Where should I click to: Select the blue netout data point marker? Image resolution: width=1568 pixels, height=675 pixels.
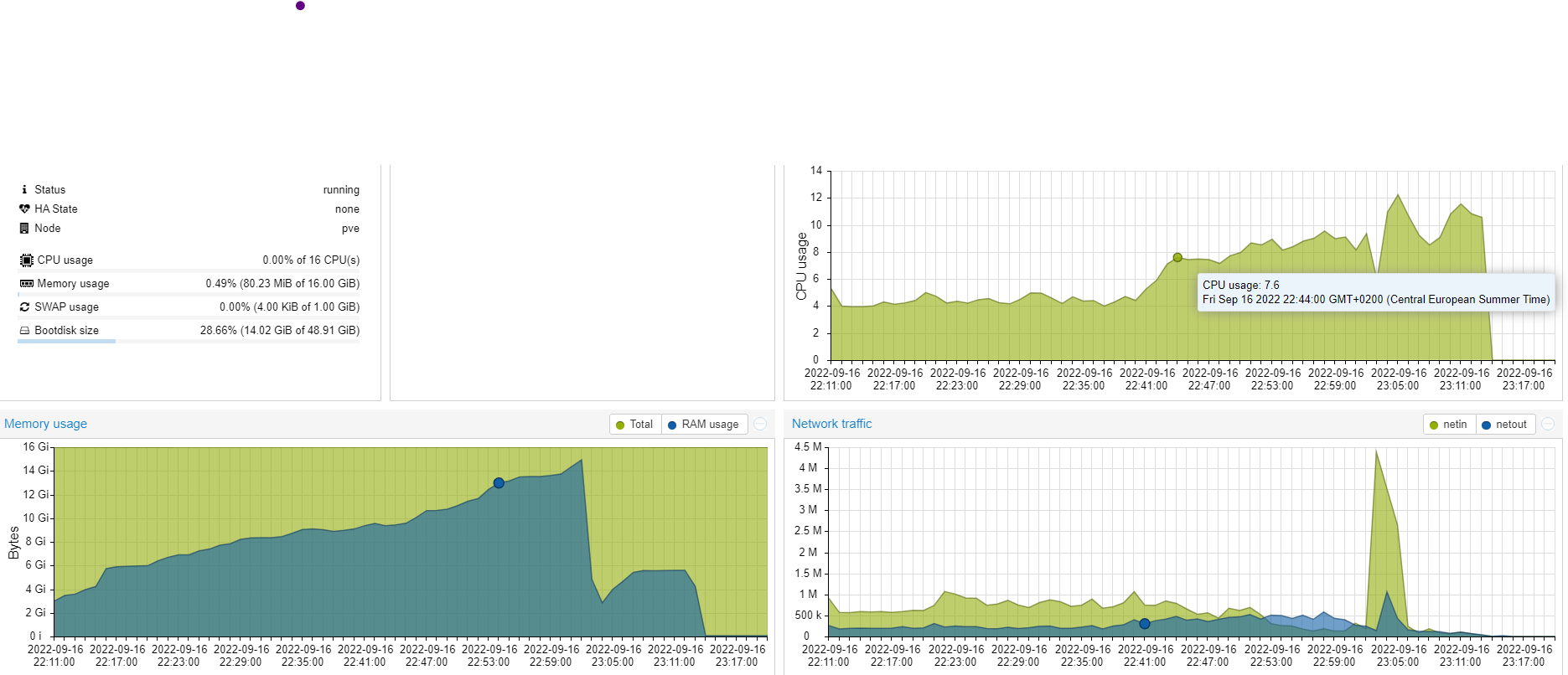1145,624
